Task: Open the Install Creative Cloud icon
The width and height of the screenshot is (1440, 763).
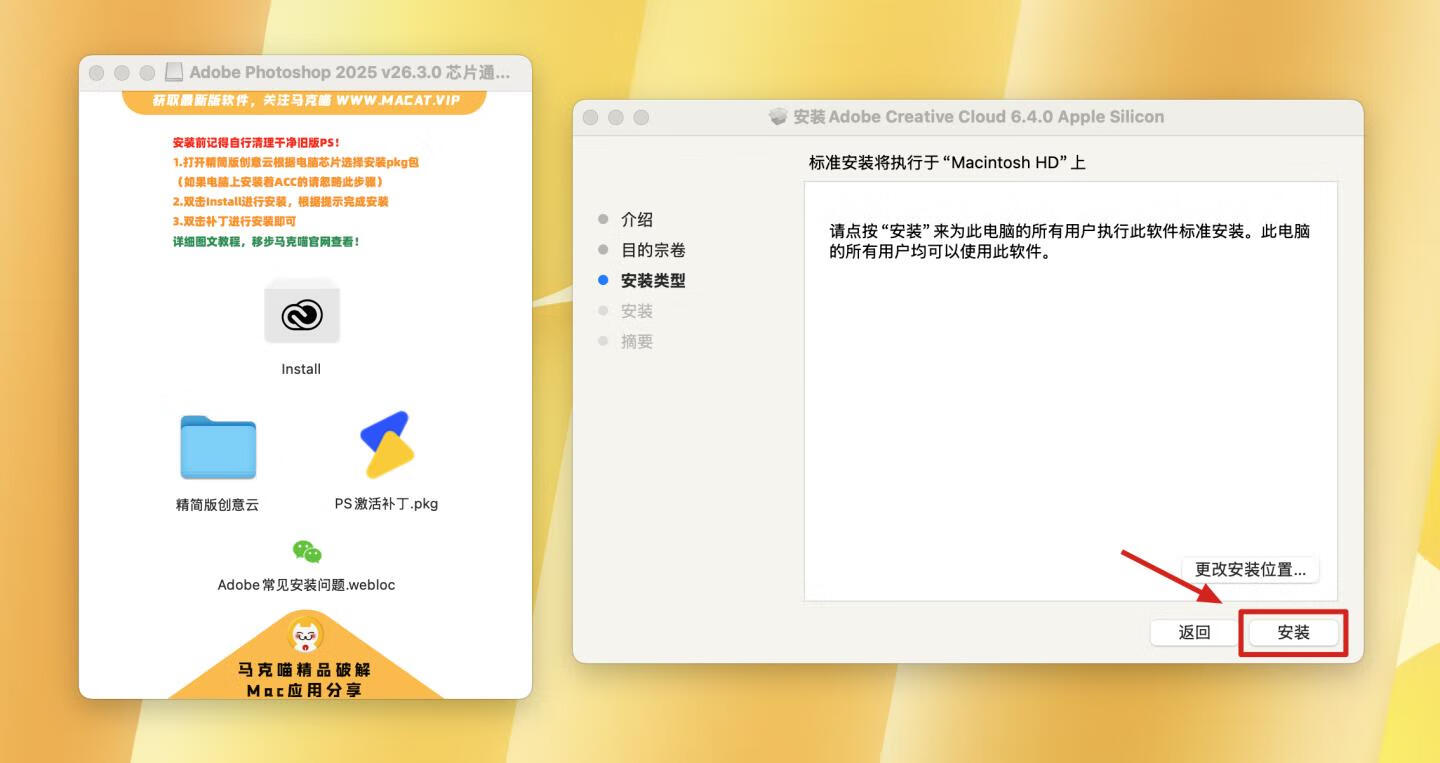Action: coord(302,313)
